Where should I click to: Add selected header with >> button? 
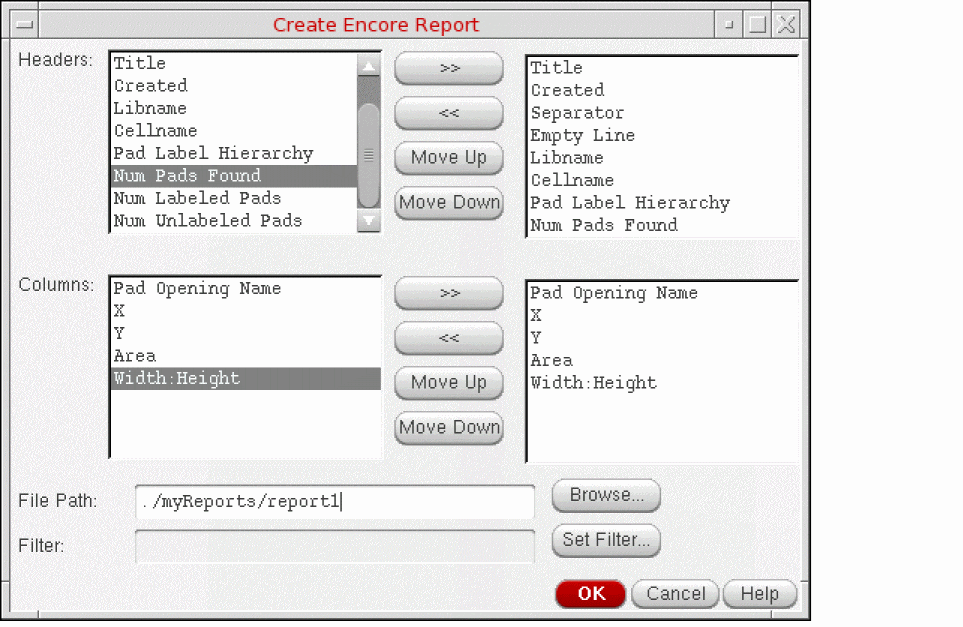[x=449, y=68]
